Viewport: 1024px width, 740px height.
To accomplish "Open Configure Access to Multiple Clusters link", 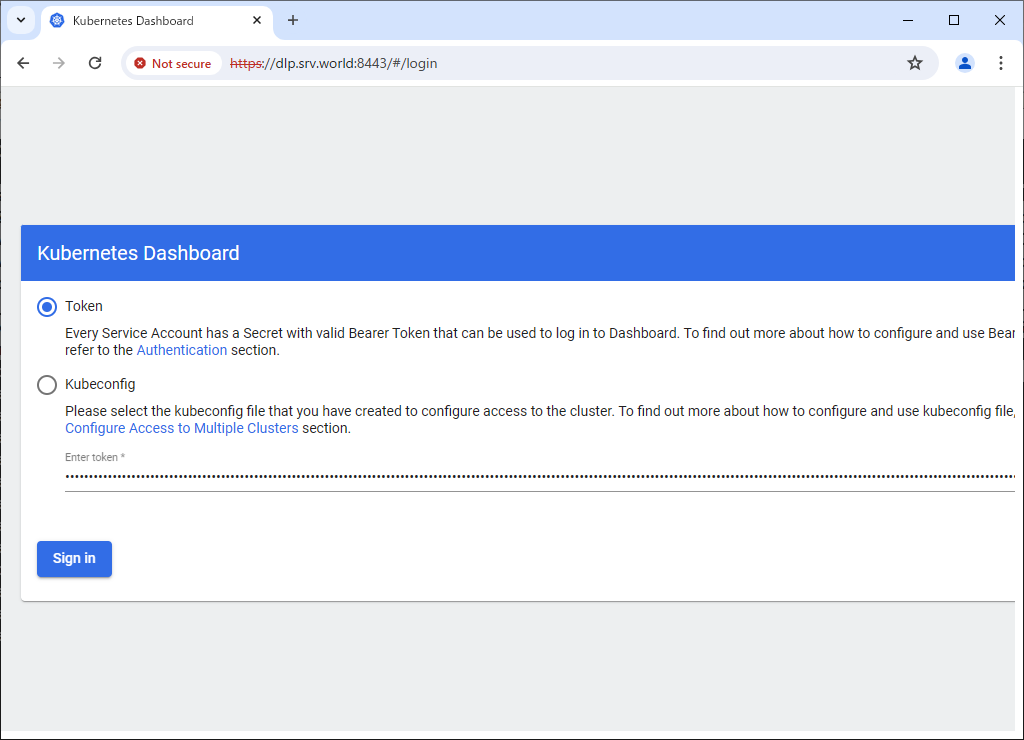I will coord(181,428).
